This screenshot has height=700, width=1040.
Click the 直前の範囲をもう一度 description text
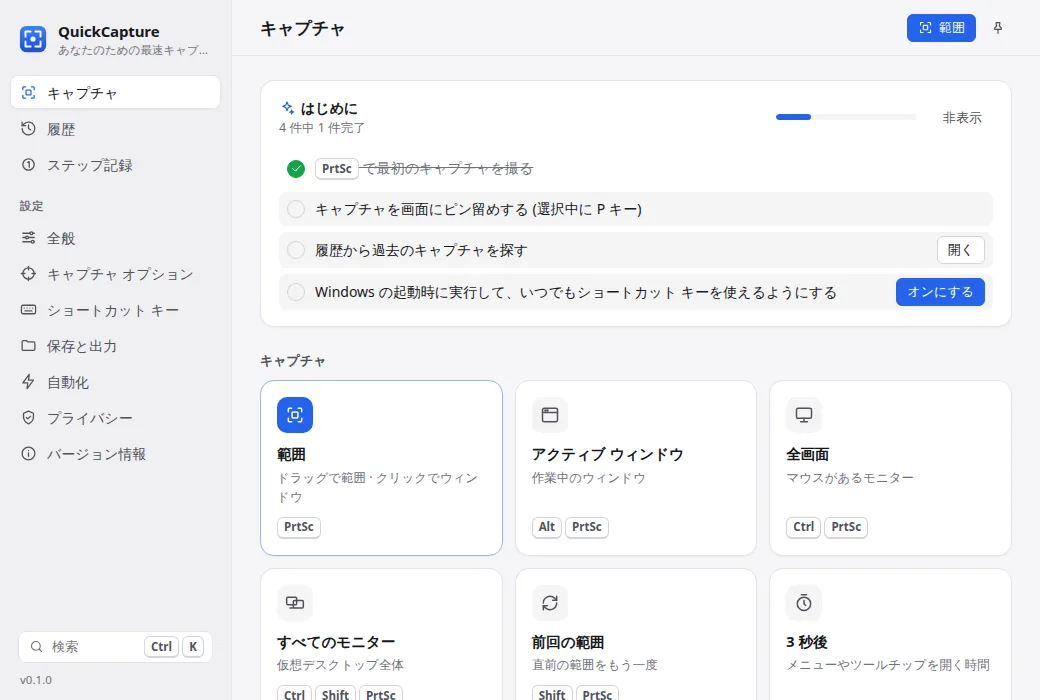coord(594,665)
